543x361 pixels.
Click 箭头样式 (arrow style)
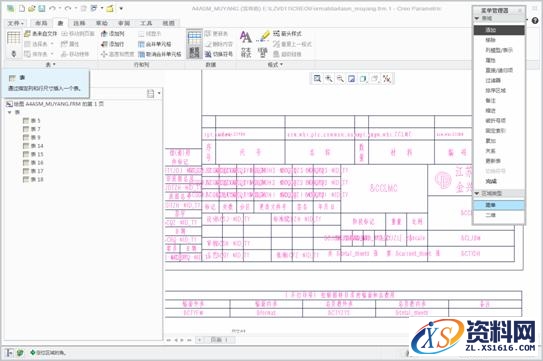coord(287,34)
